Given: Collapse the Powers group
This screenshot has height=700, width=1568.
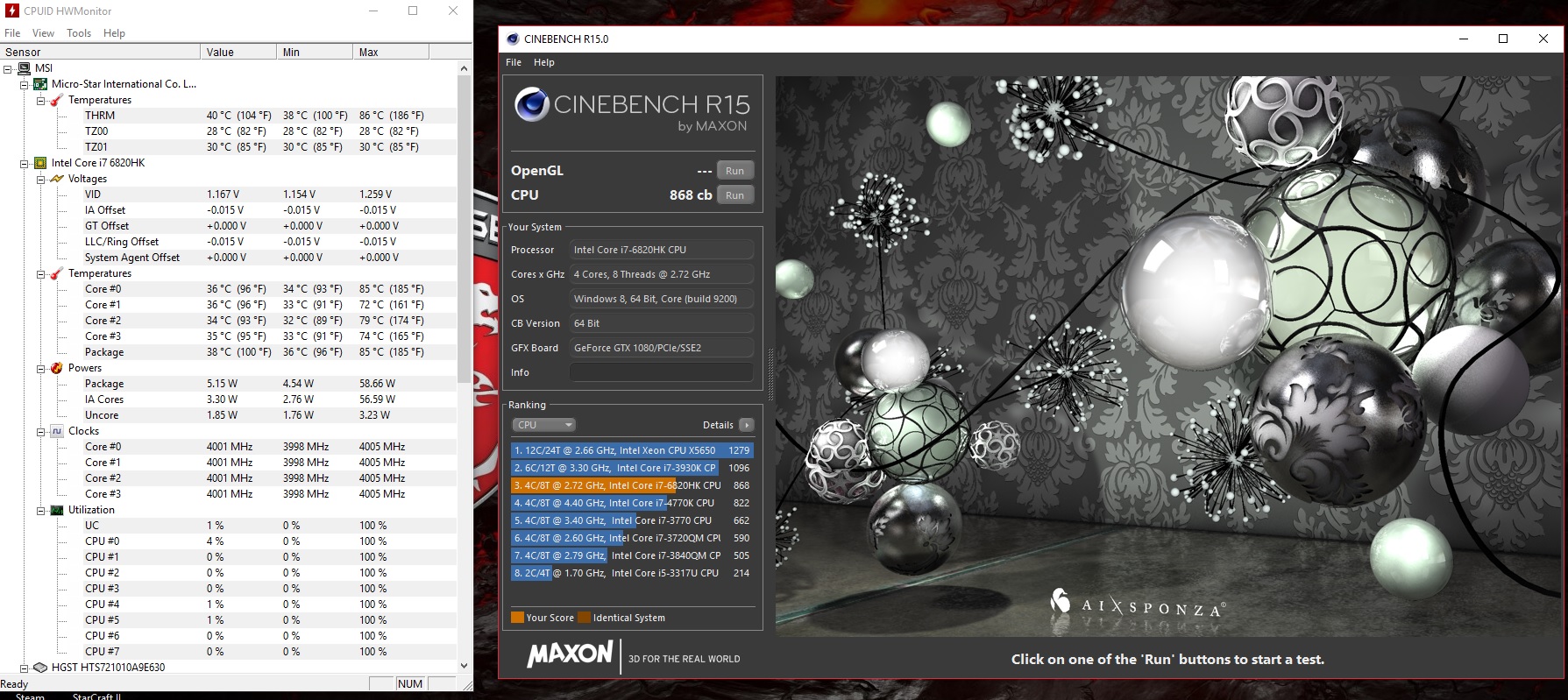Looking at the screenshot, I should point(41,368).
